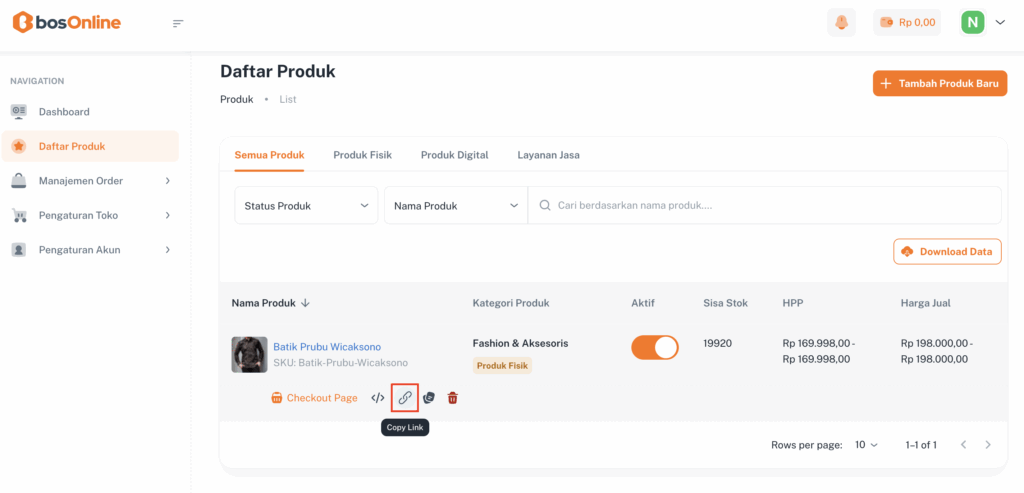
Task: Click the wallet balance Rp 0,00
Action: [x=907, y=22]
